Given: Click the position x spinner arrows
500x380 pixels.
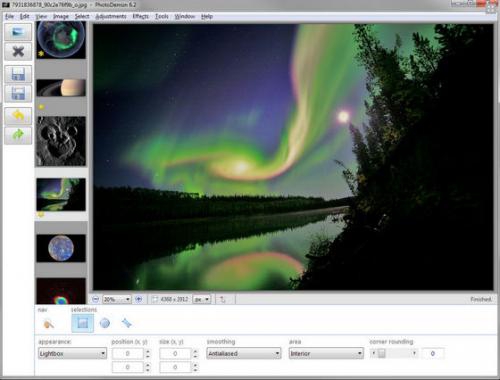Looking at the screenshot, I should click(148, 353).
